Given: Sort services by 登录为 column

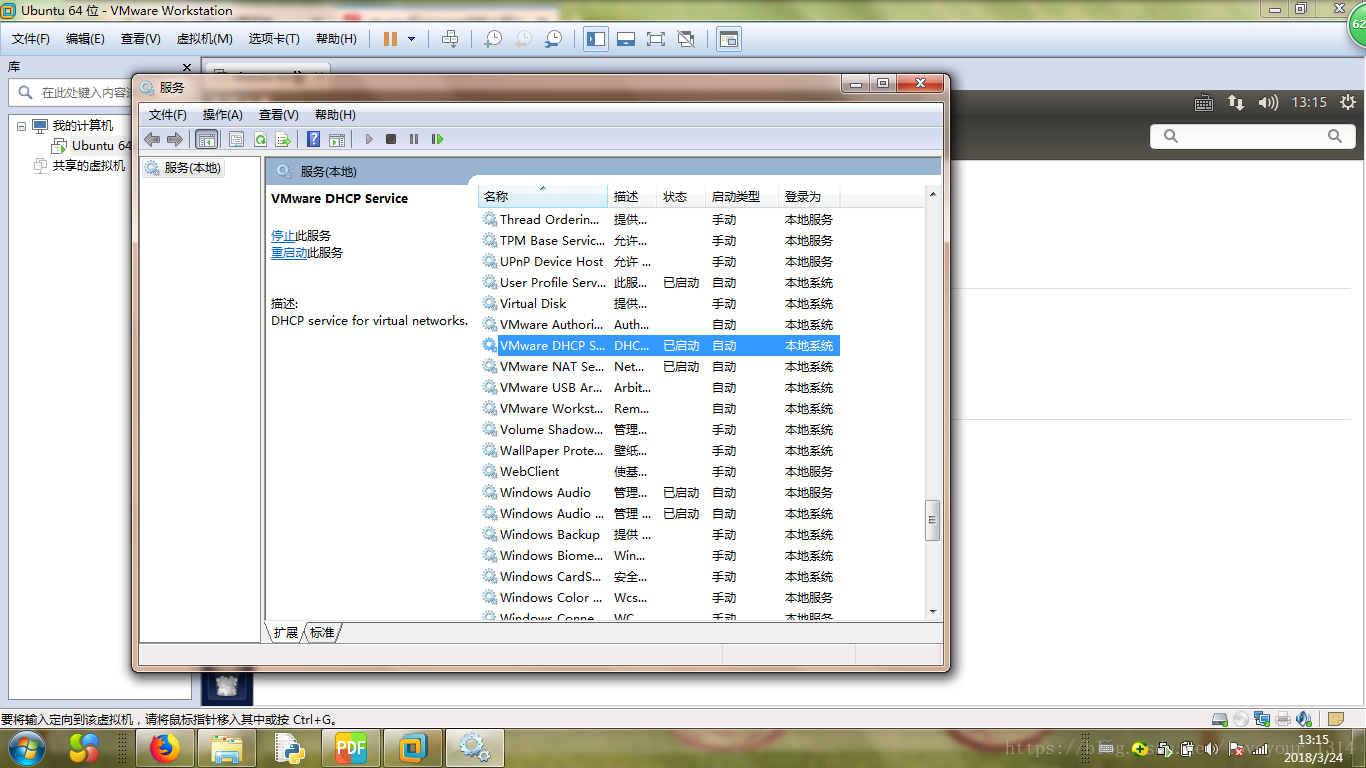Looking at the screenshot, I should [x=808, y=196].
